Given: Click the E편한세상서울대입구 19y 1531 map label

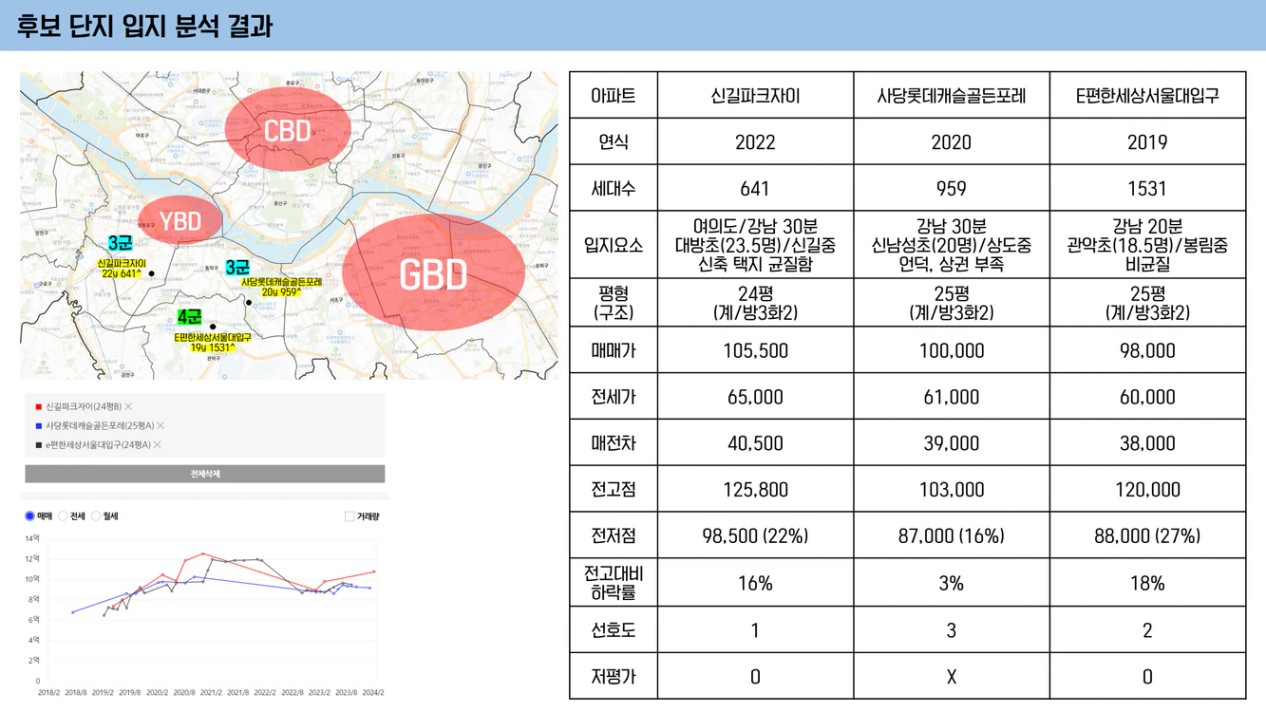Looking at the screenshot, I should tap(212, 343).
